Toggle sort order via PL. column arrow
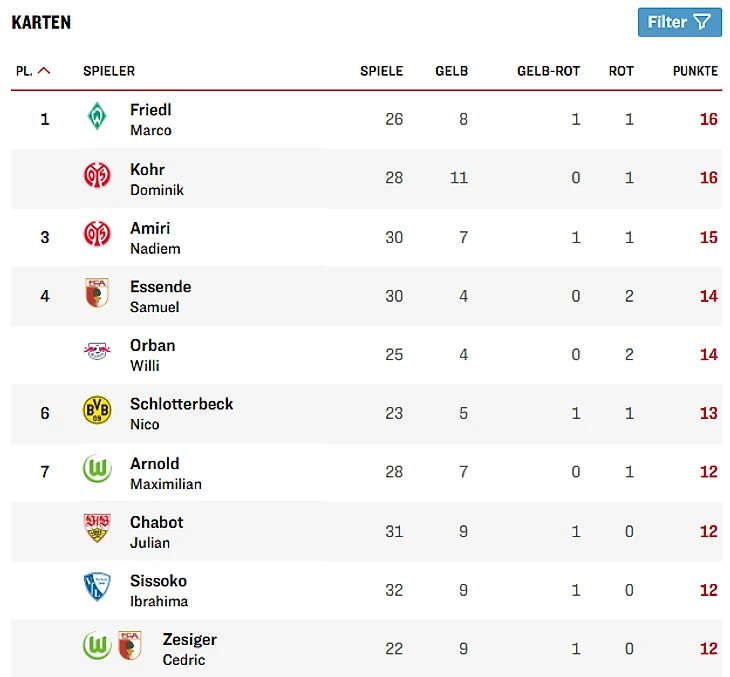 tap(44, 71)
